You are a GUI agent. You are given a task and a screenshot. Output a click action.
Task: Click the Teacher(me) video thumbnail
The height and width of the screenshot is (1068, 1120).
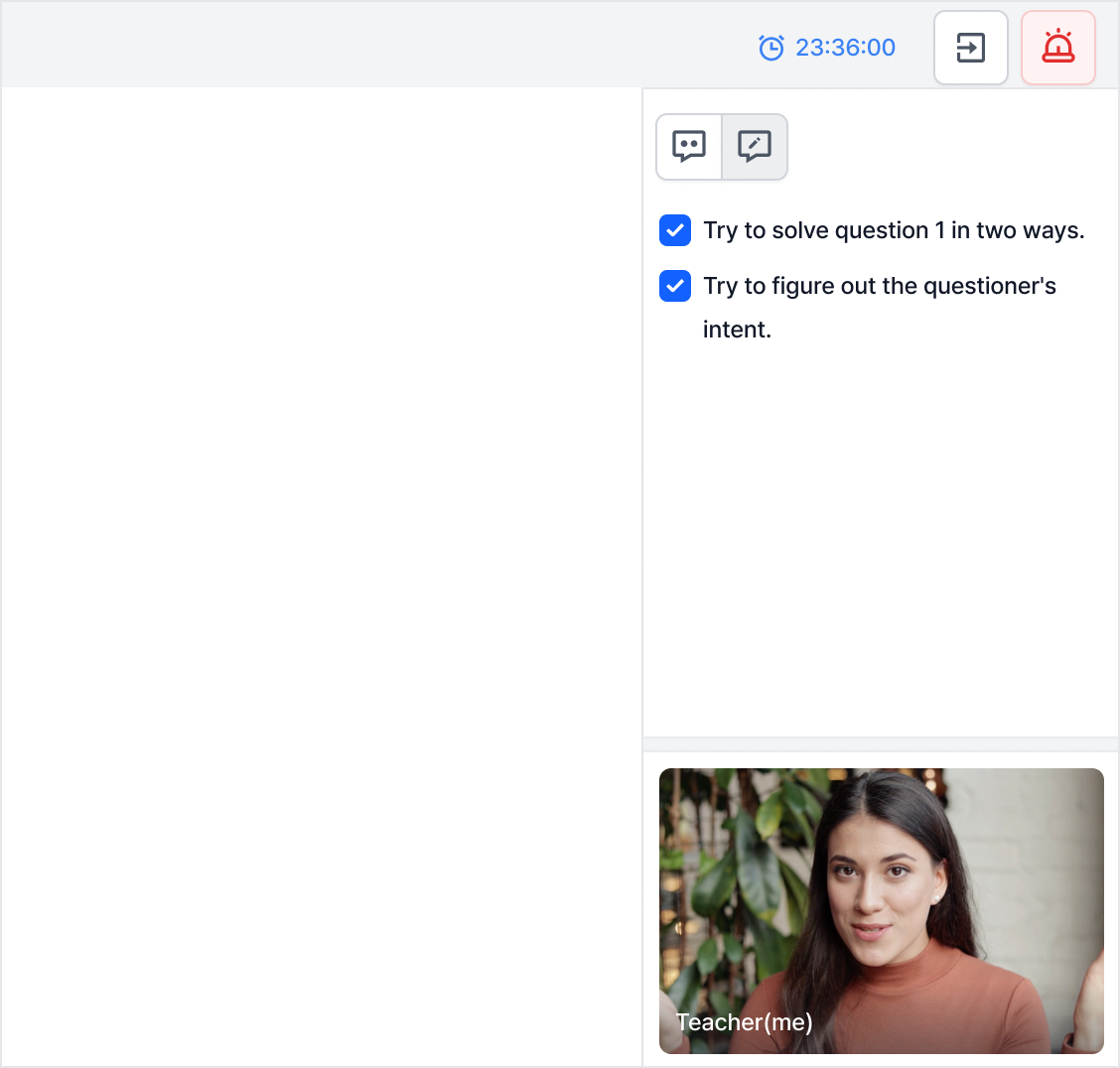click(882, 910)
